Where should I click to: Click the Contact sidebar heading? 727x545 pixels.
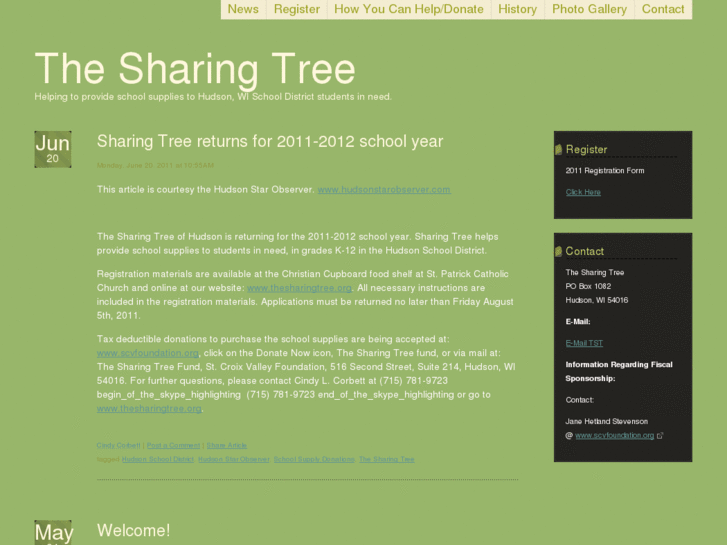[x=585, y=251]
